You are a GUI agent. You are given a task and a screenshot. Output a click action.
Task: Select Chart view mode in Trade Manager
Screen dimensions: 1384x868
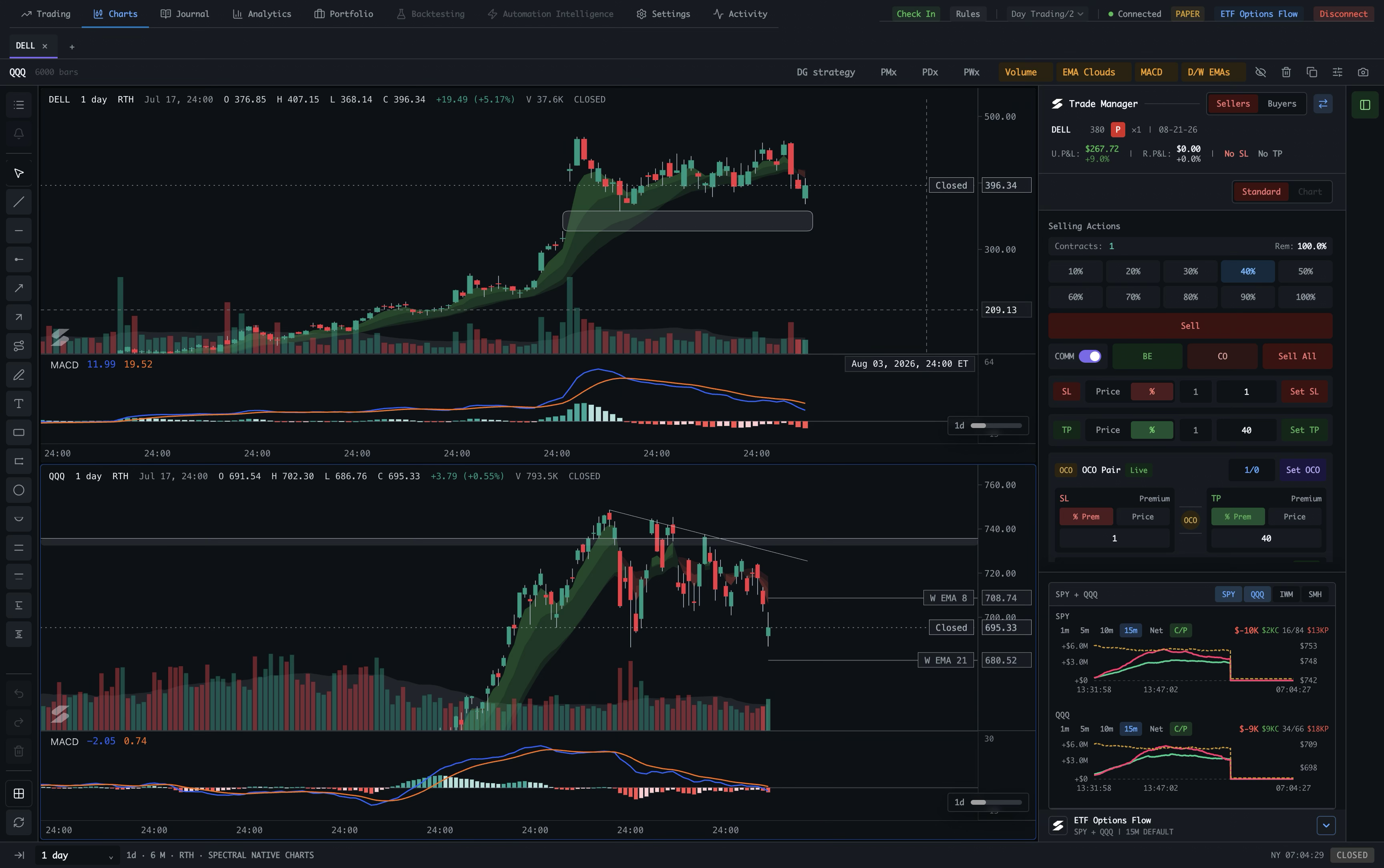1310,192
